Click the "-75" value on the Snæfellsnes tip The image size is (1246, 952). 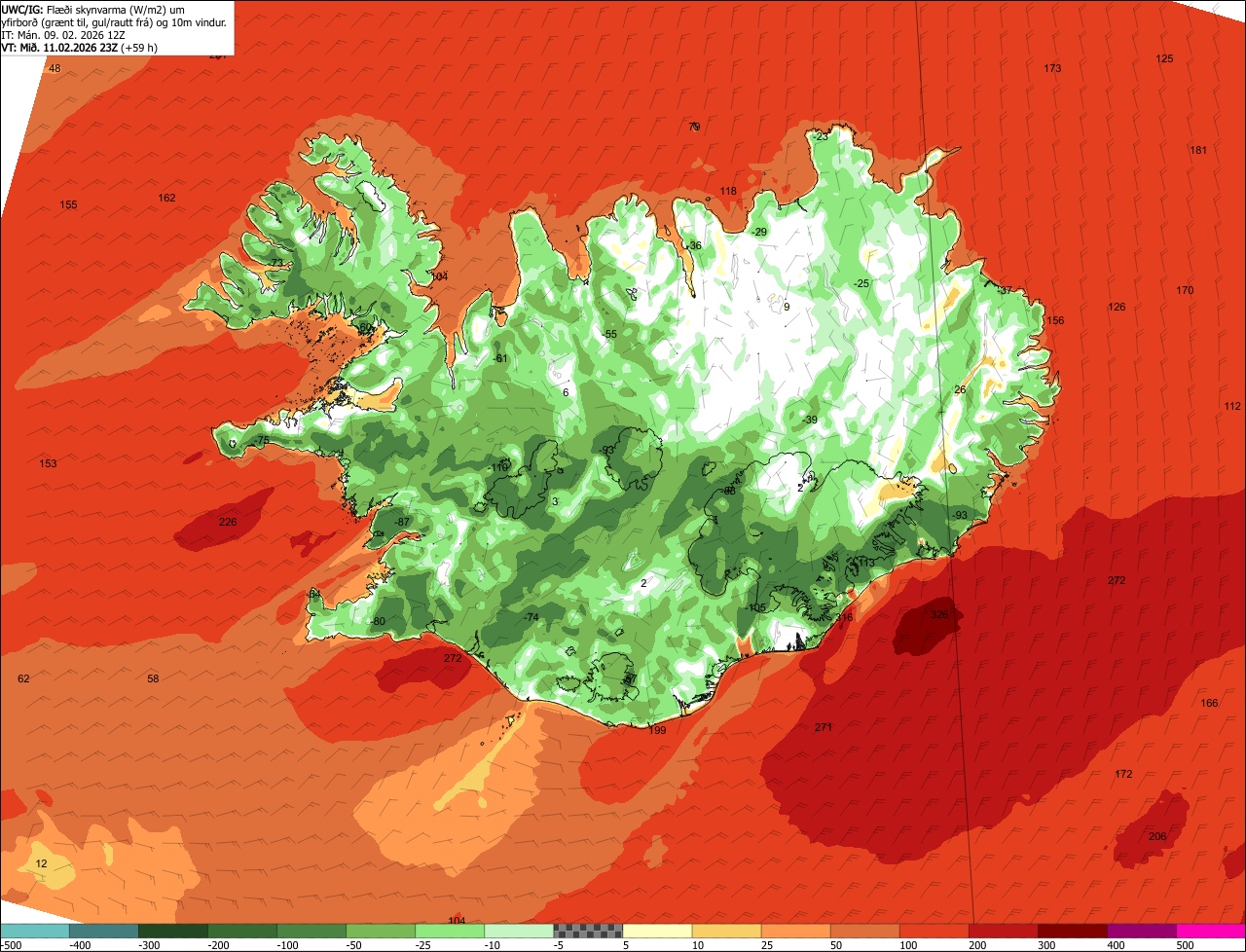click(x=261, y=441)
